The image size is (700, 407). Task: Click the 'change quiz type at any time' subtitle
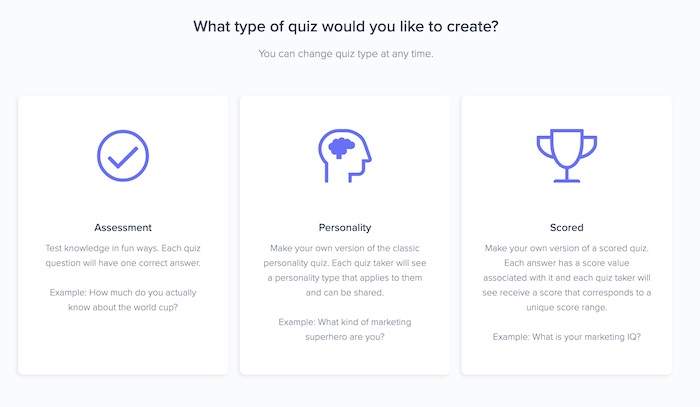pyautogui.click(x=346, y=54)
